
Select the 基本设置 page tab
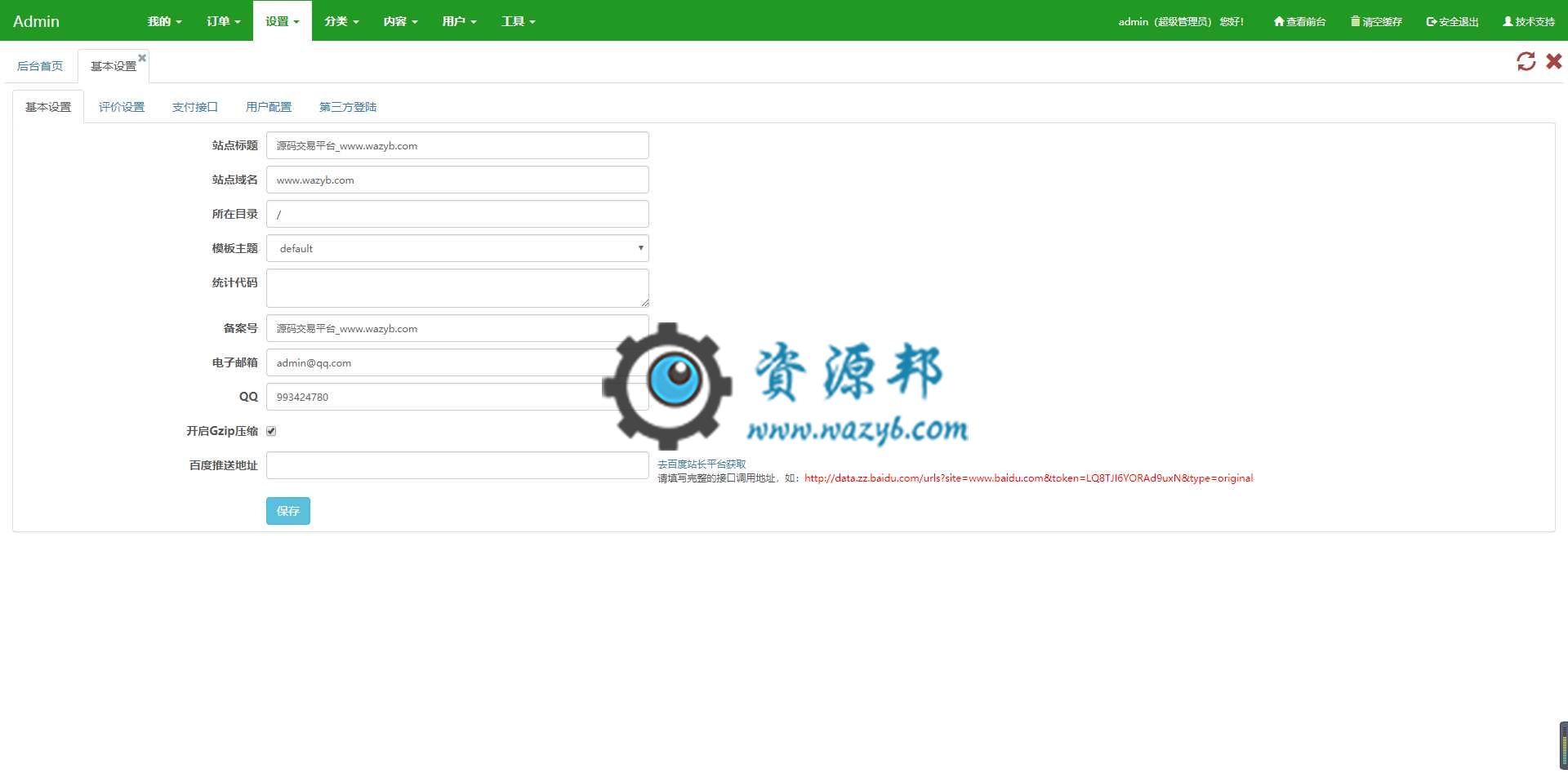113,66
